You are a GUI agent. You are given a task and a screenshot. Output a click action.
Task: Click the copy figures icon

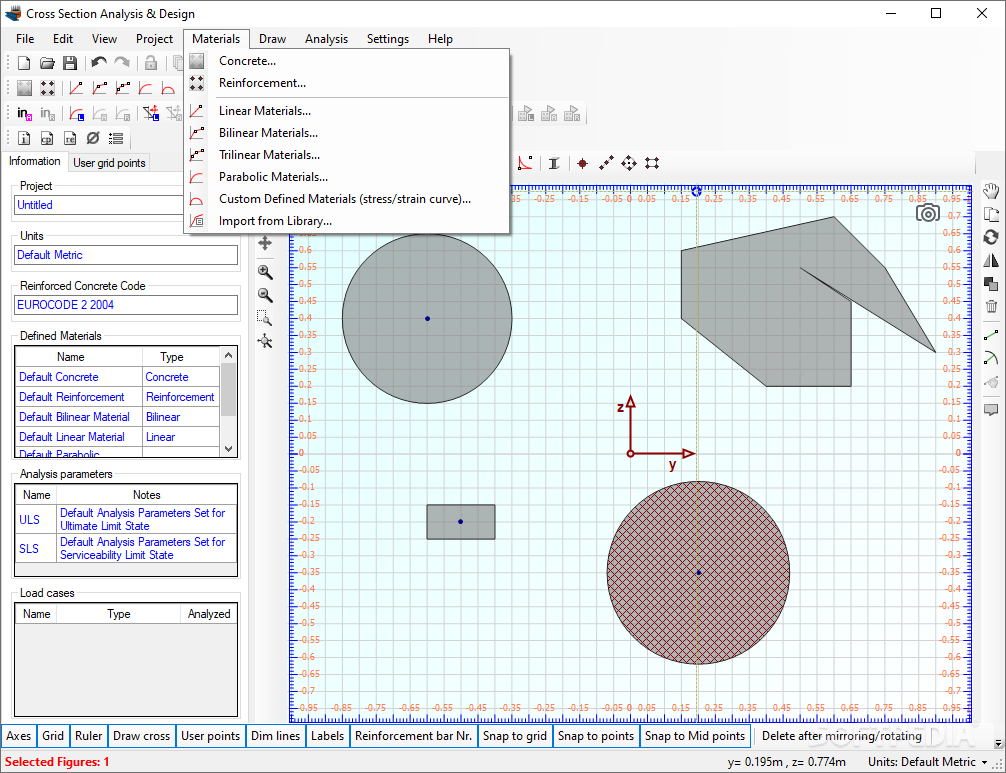[991, 214]
